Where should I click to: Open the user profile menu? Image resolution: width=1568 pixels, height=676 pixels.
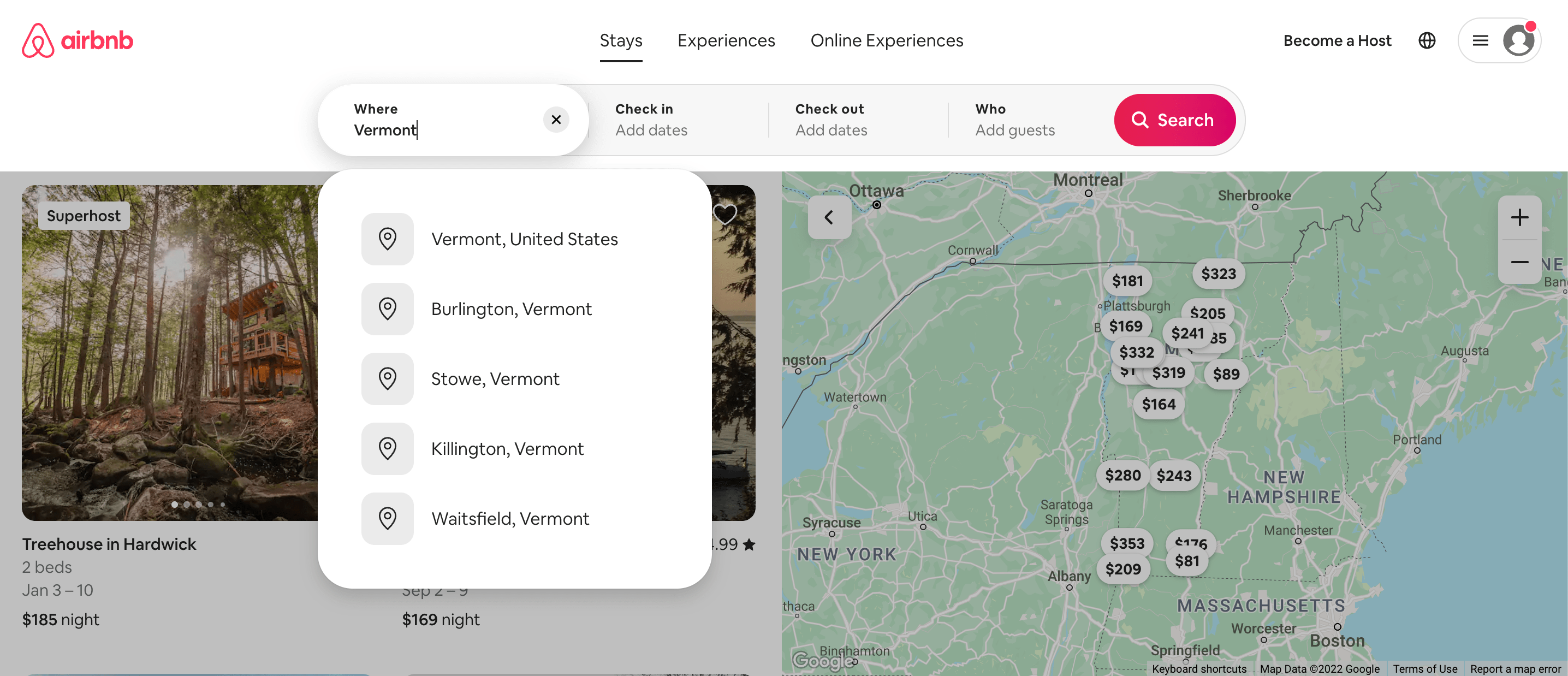point(1499,40)
